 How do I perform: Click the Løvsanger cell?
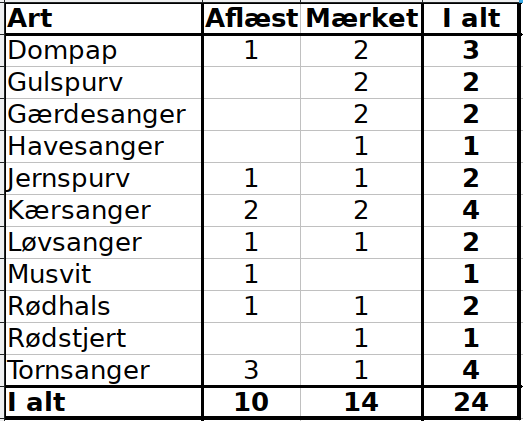[x=104, y=243]
